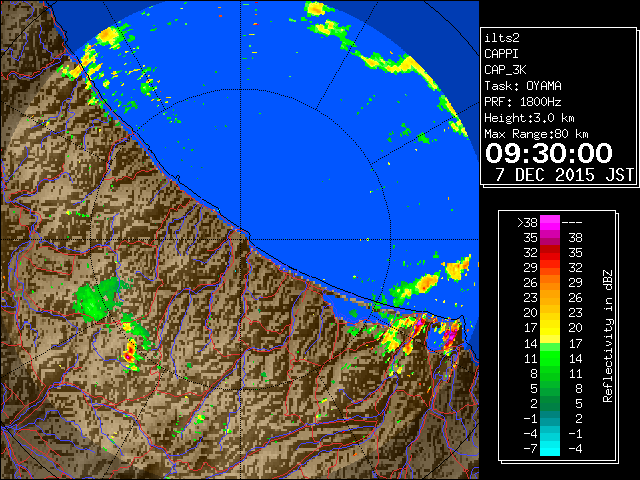Click the '-7' legend label at bottom

[530, 449]
